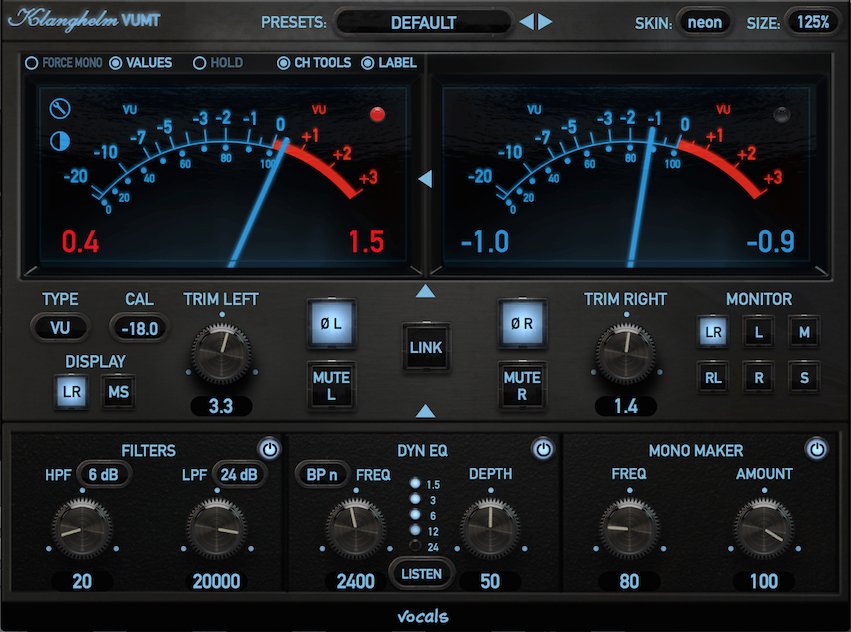Screen dimensions: 851x632
Task: Toggle the Filters power button
Action: 269,450
